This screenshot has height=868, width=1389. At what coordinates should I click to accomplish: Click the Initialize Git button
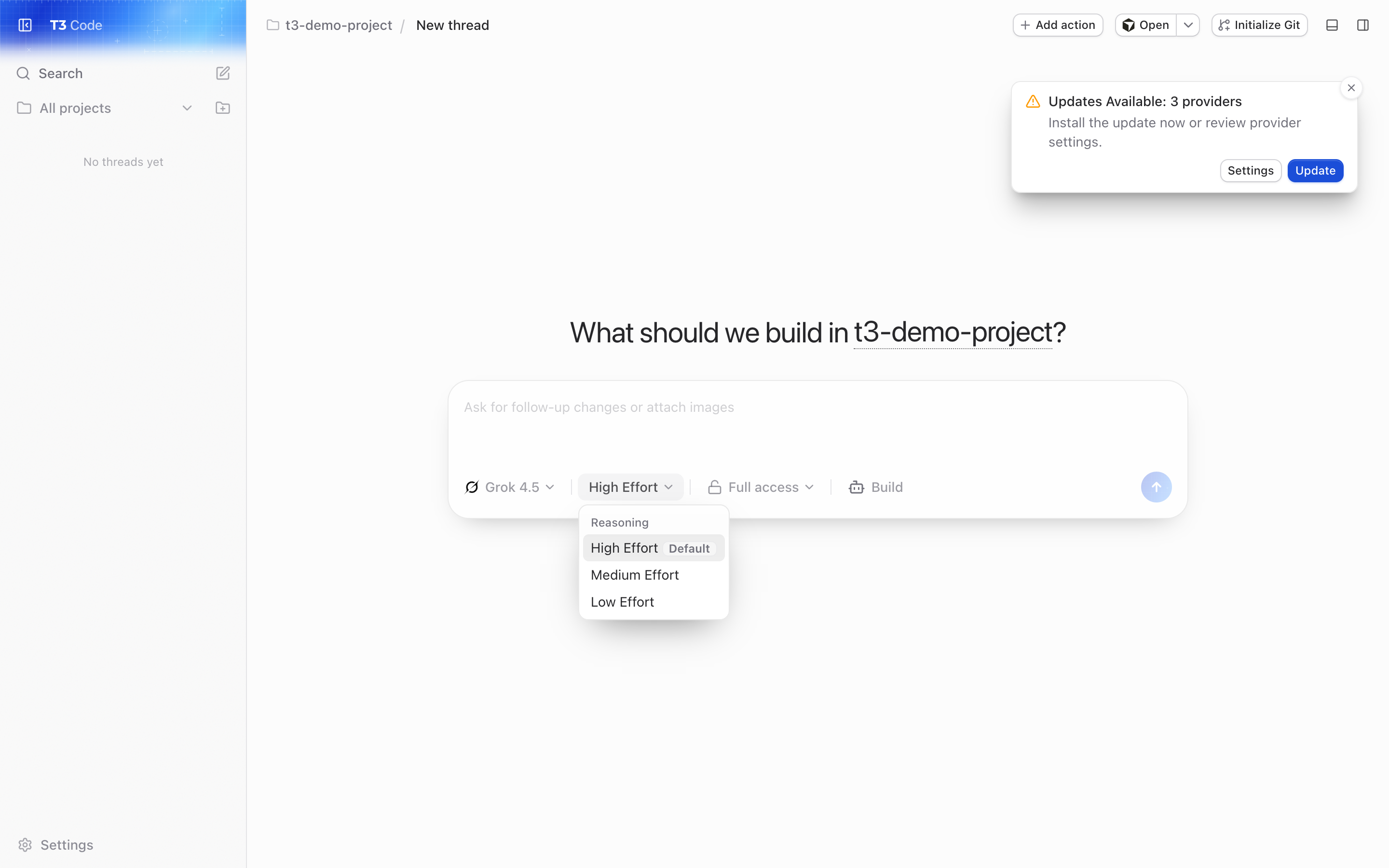click(1259, 25)
